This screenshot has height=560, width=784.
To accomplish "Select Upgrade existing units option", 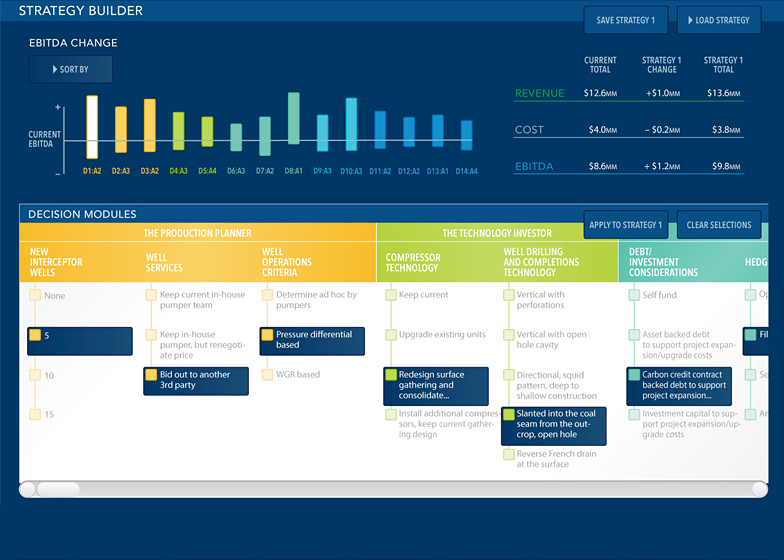I will pos(391,335).
